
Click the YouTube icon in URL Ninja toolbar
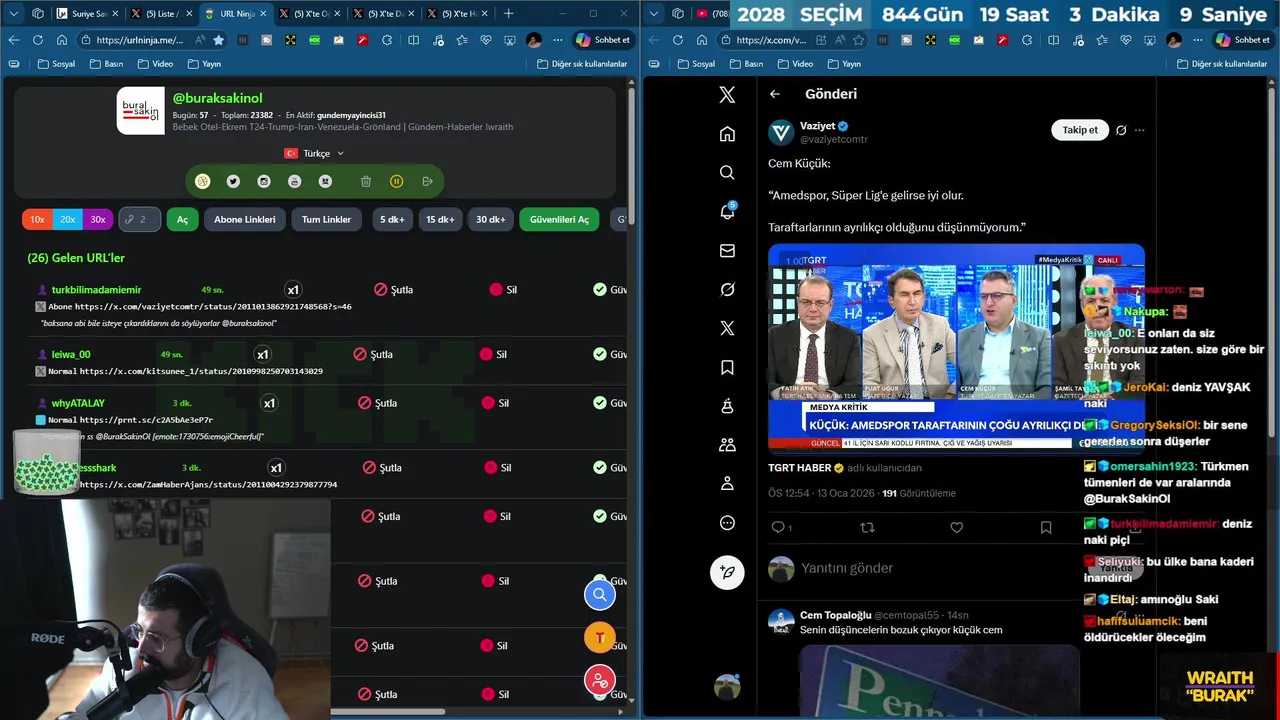[294, 181]
